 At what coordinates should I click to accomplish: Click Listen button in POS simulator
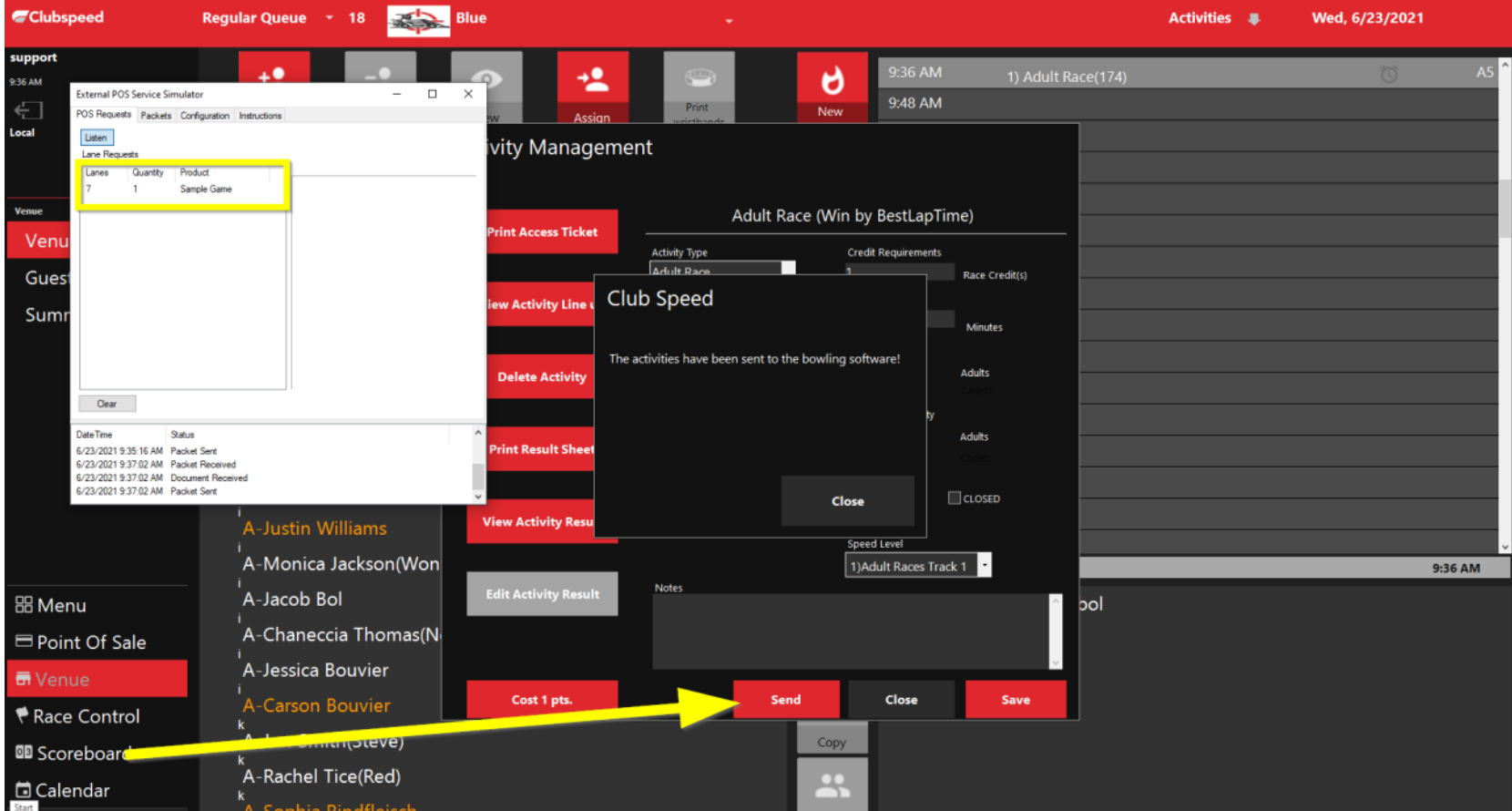[x=97, y=138]
